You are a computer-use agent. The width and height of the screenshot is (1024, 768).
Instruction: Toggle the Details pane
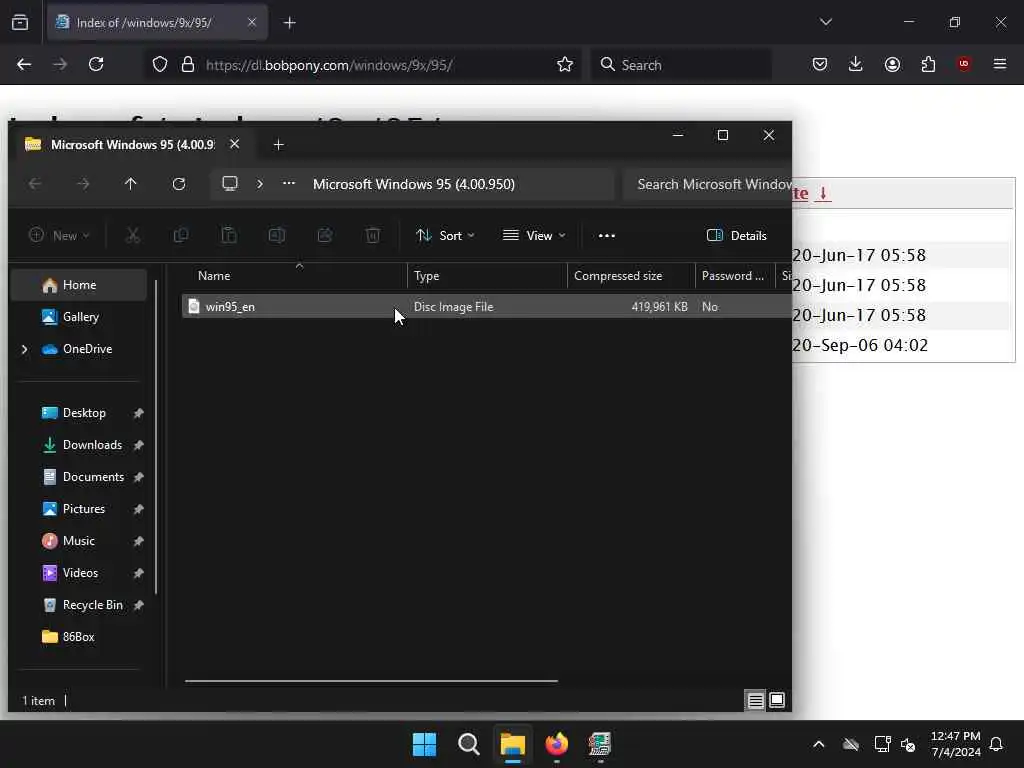(x=737, y=236)
